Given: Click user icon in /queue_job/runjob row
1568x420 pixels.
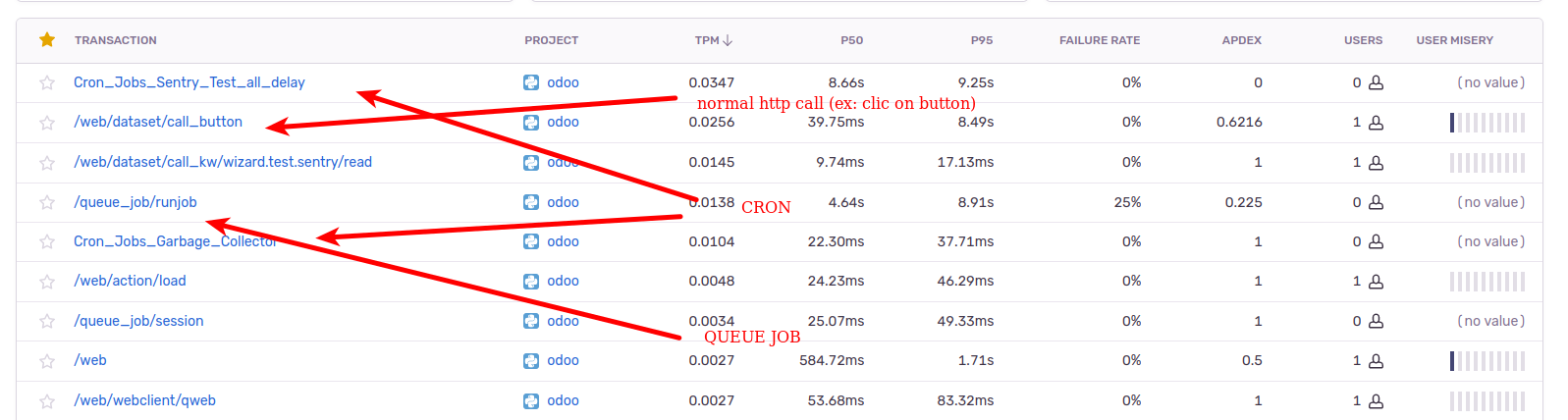Looking at the screenshot, I should click(x=1376, y=202).
